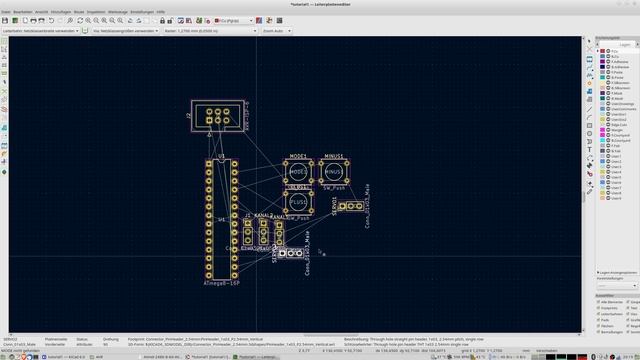Click left arrow of appearance panel tabs

[597, 44]
